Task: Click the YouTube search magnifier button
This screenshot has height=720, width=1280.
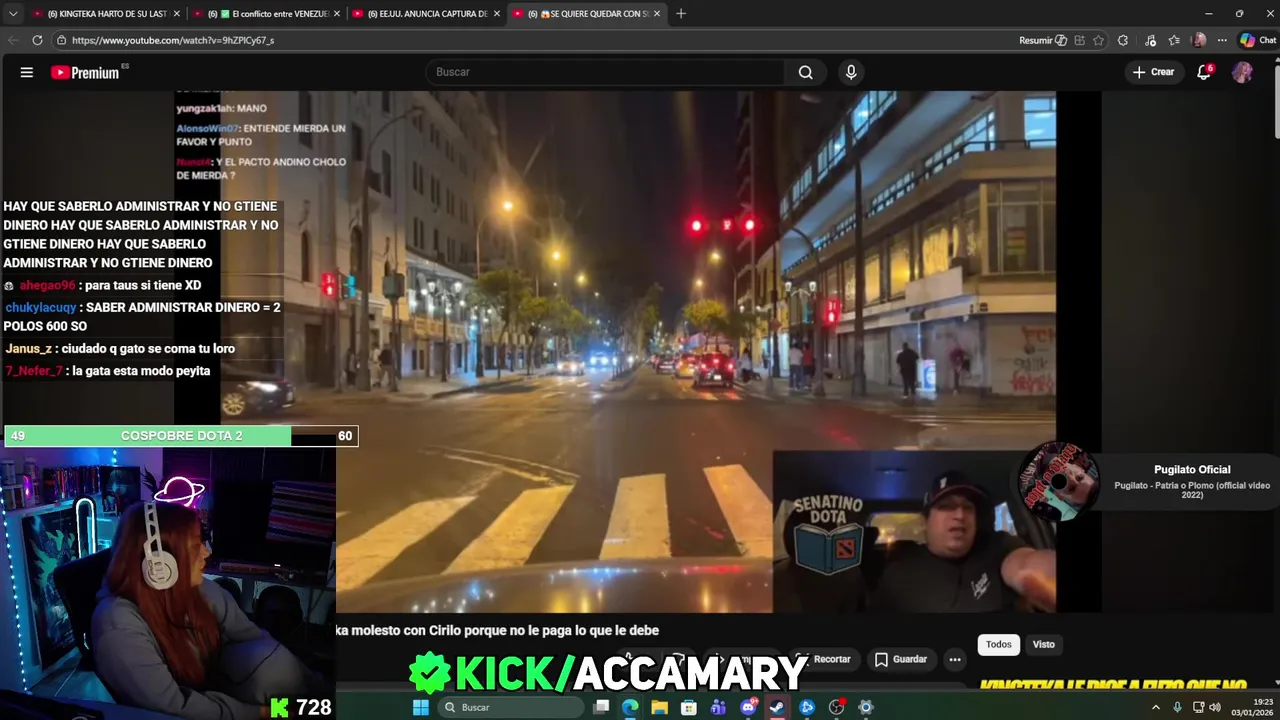Action: (805, 72)
